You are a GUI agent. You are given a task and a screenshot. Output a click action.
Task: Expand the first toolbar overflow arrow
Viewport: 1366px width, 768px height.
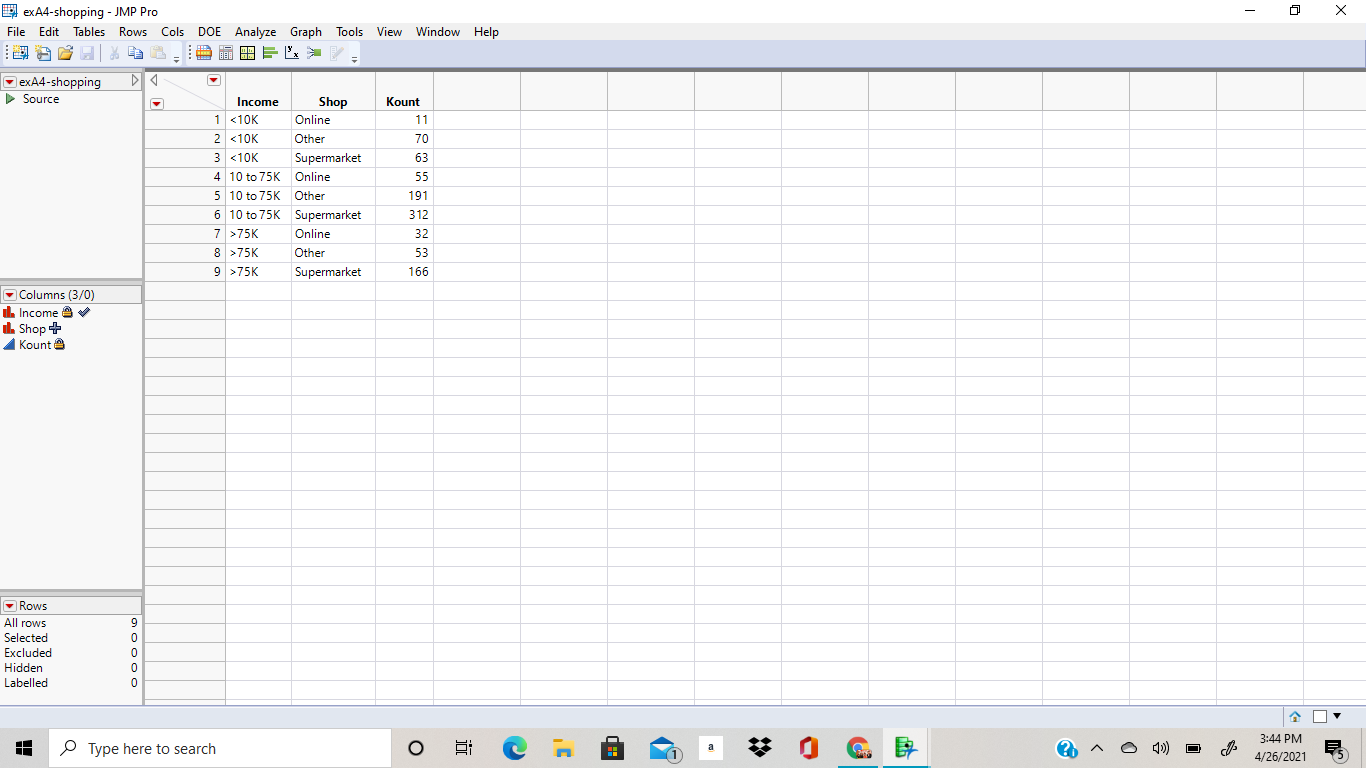click(176, 59)
